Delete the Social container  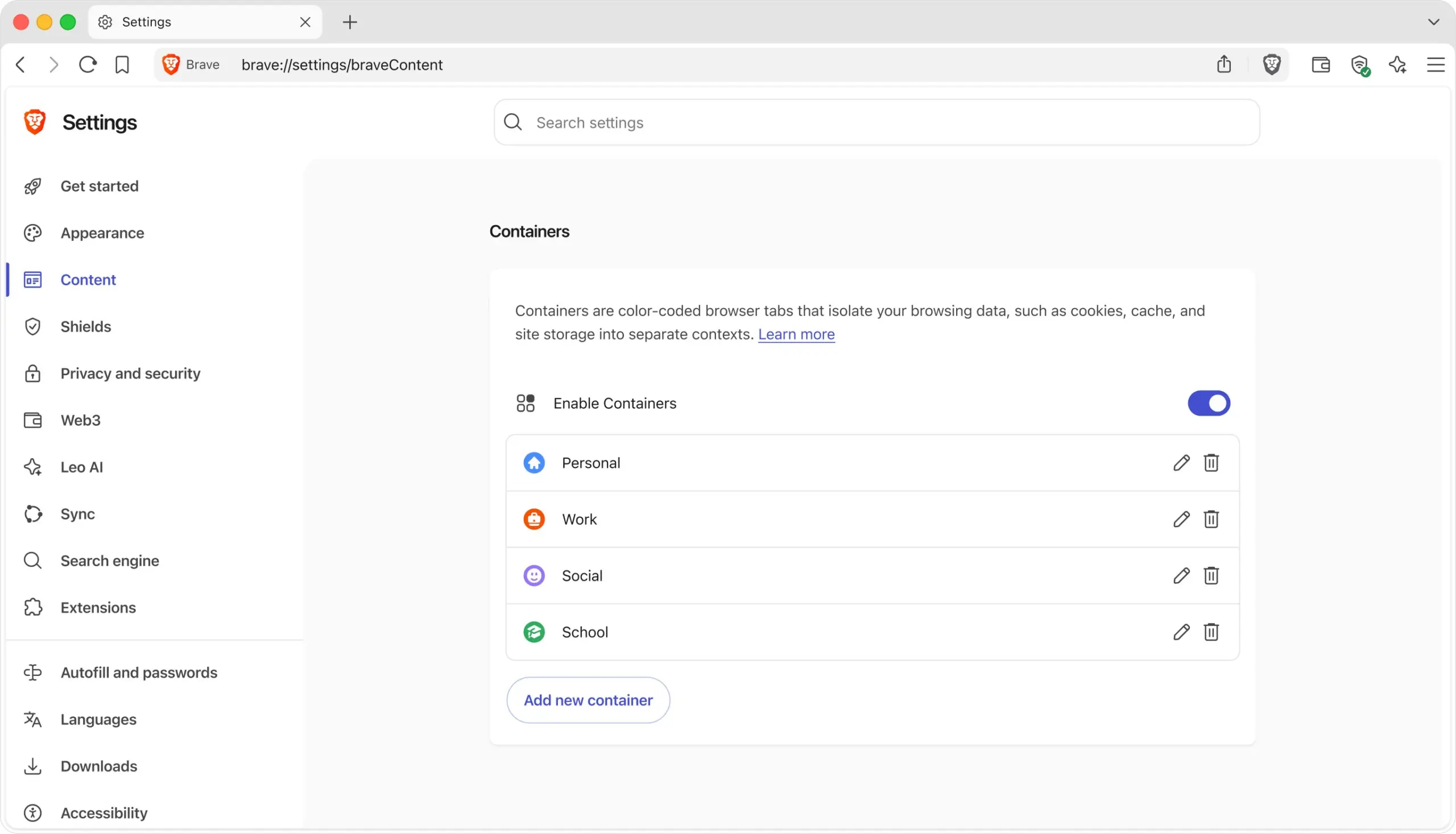[x=1211, y=576]
